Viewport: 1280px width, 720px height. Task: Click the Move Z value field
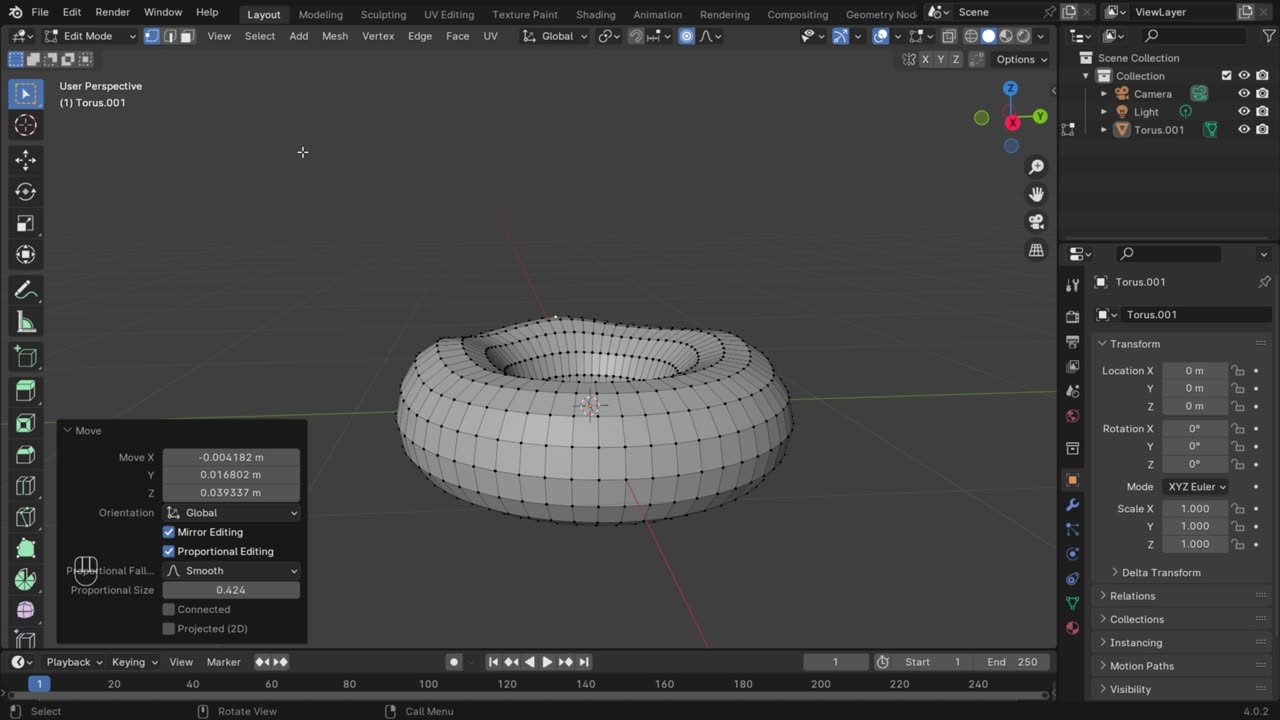(x=231, y=493)
